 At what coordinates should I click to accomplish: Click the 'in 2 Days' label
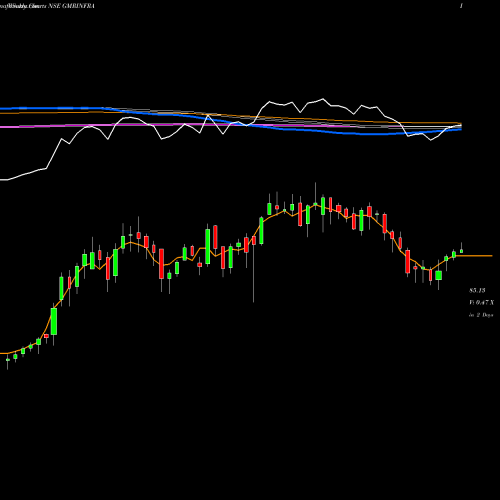click(x=481, y=315)
